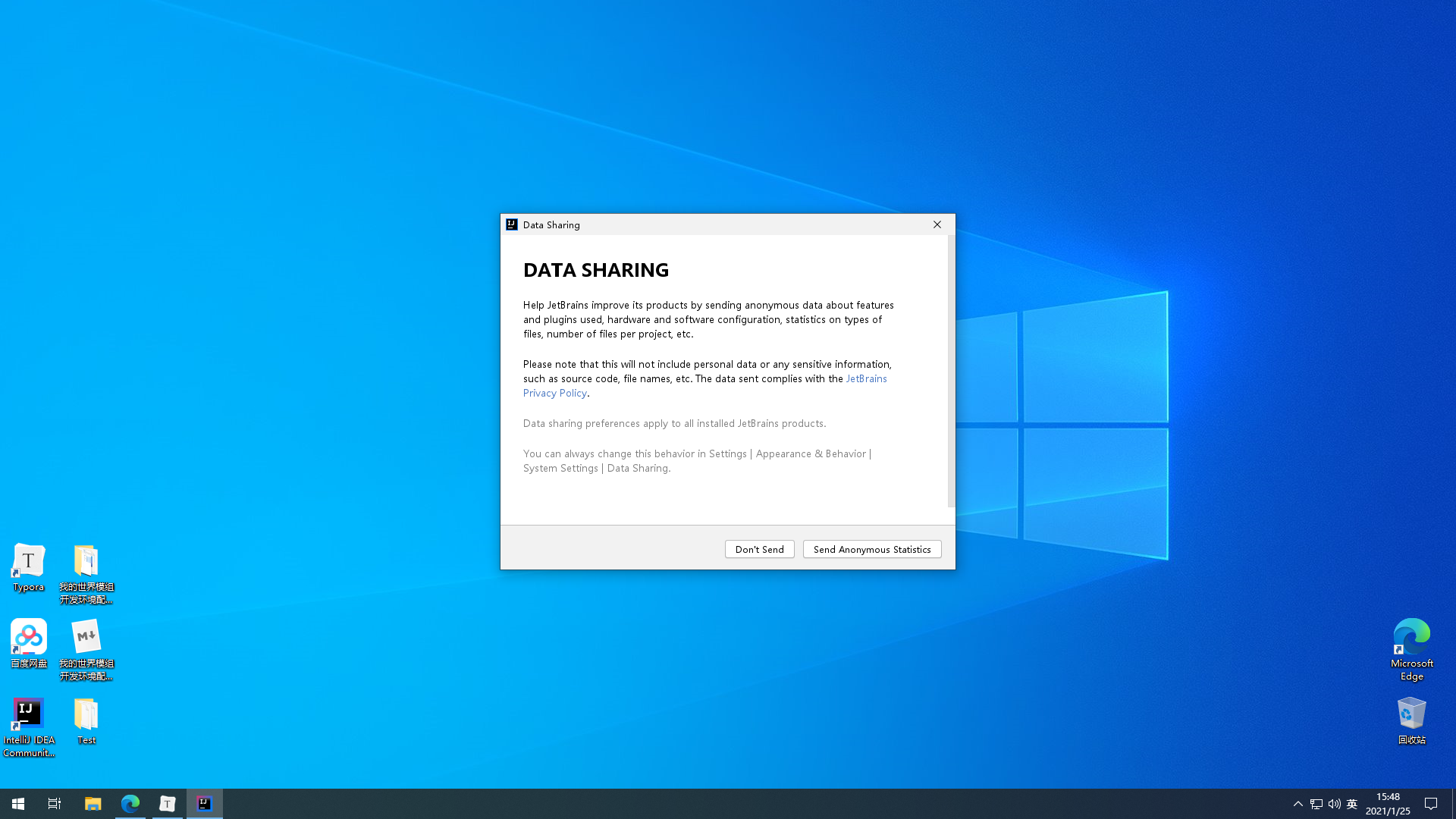Click the IntelliJ IDEA taskbar icon
1456x819 pixels.
click(x=204, y=804)
